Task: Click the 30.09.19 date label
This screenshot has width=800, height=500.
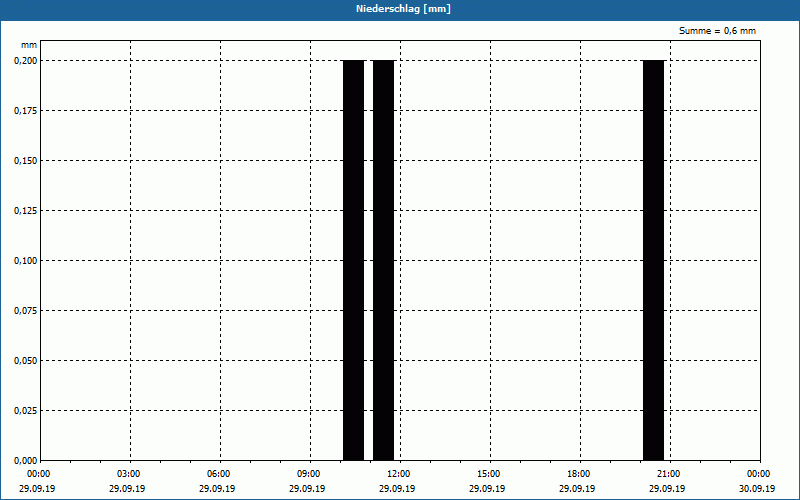Action: point(757,489)
